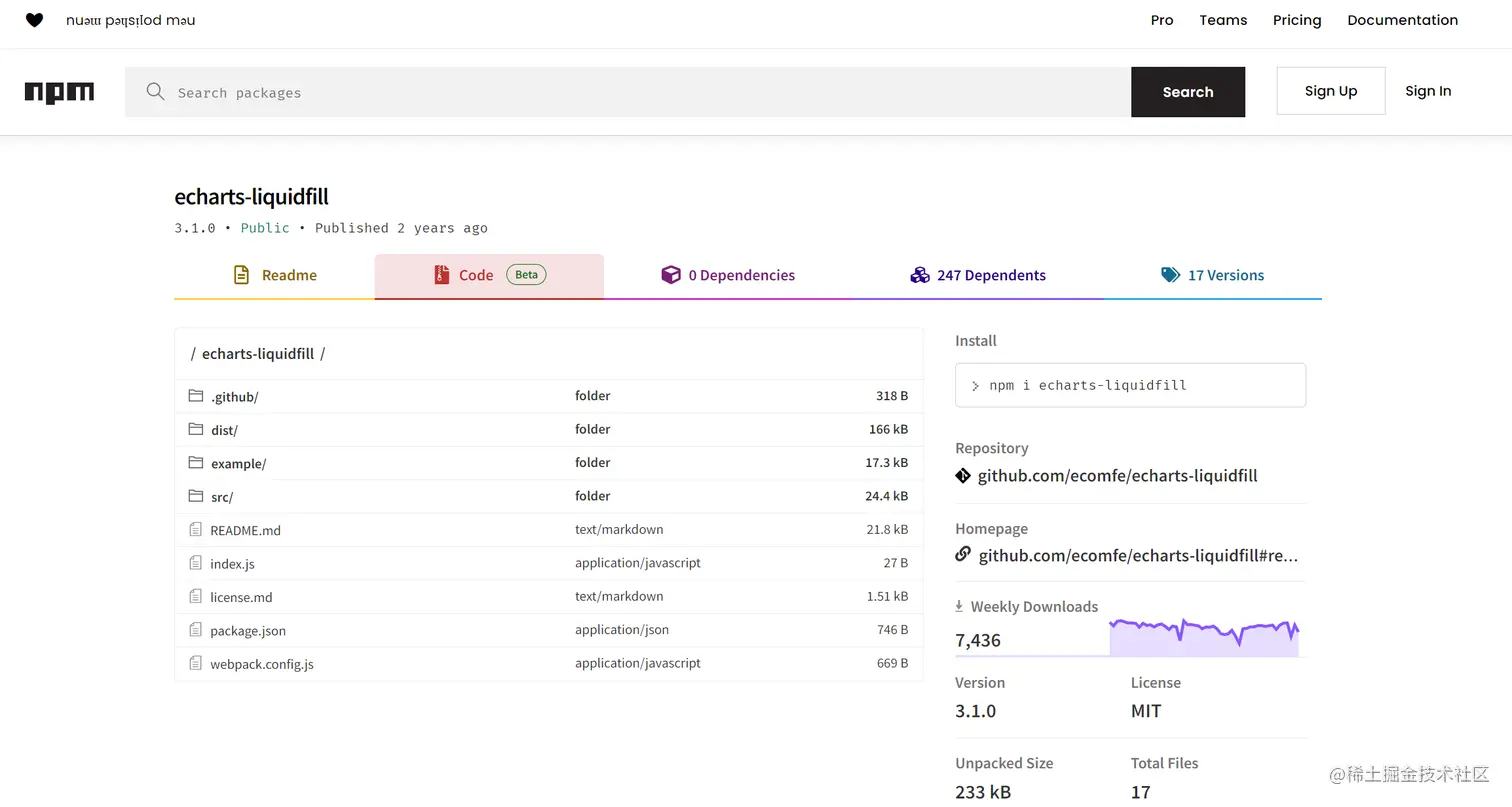Click the dist folder icon
This screenshot has width=1512, height=807.
(196, 429)
